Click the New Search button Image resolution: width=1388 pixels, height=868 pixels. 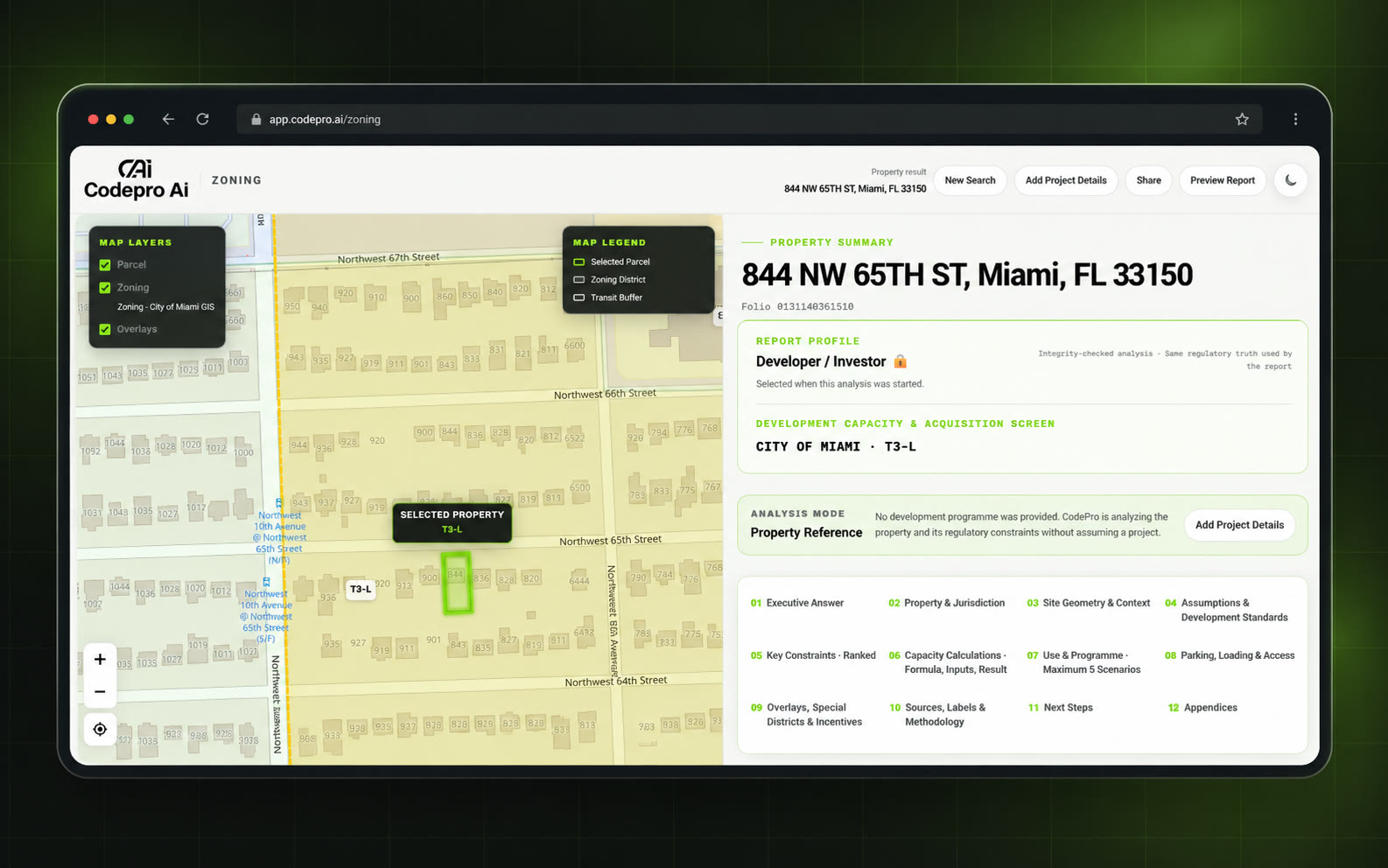[970, 180]
